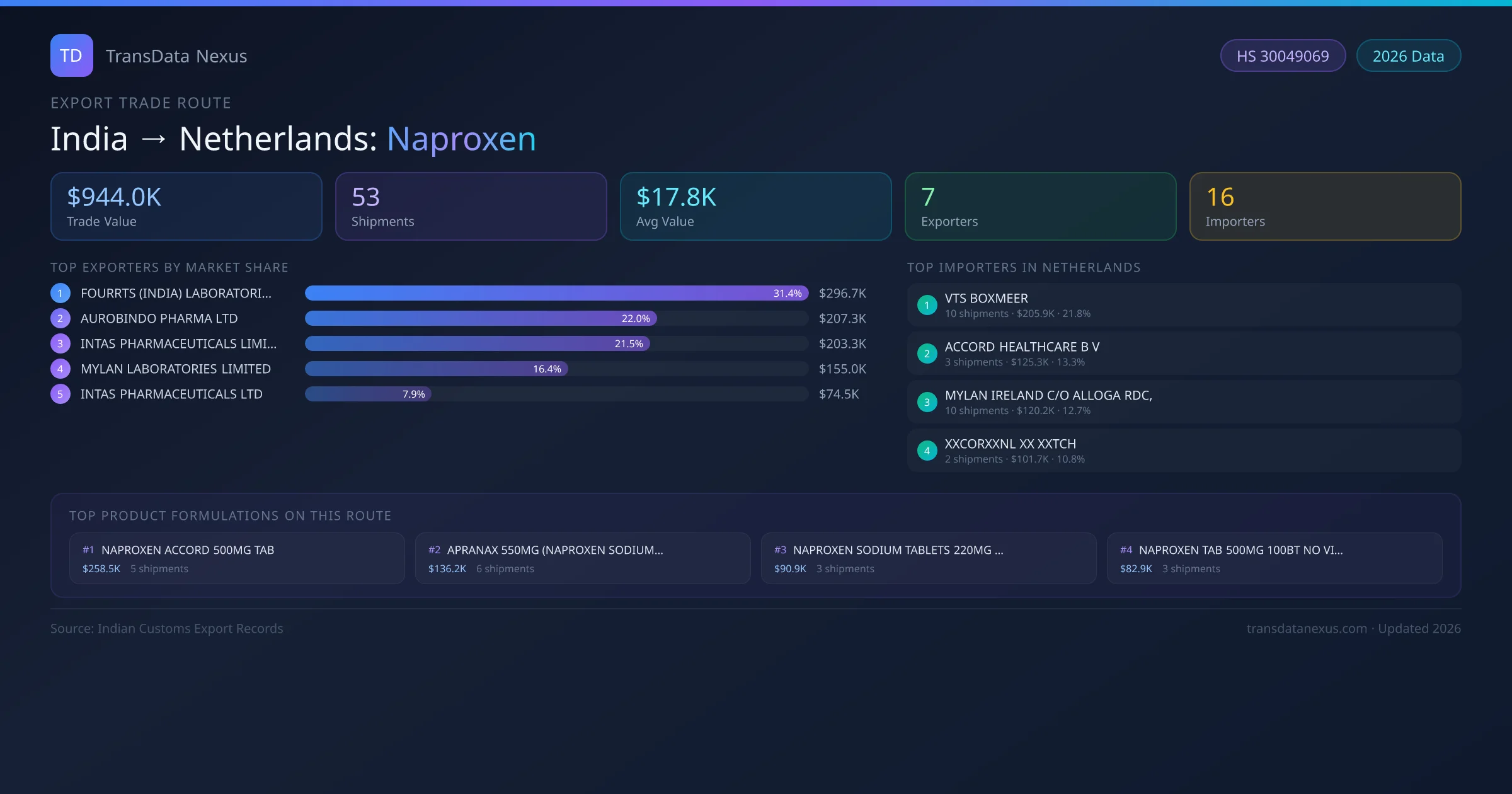Viewport: 1512px width, 794px height.
Task: Select the HS 30049069 pill tag
Action: [1282, 56]
